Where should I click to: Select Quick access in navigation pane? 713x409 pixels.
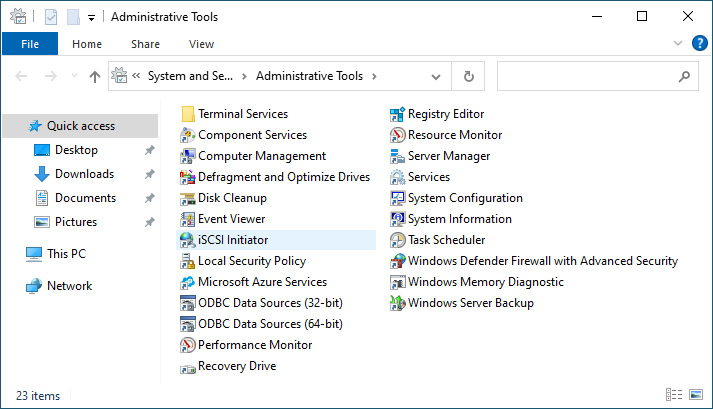(80, 126)
